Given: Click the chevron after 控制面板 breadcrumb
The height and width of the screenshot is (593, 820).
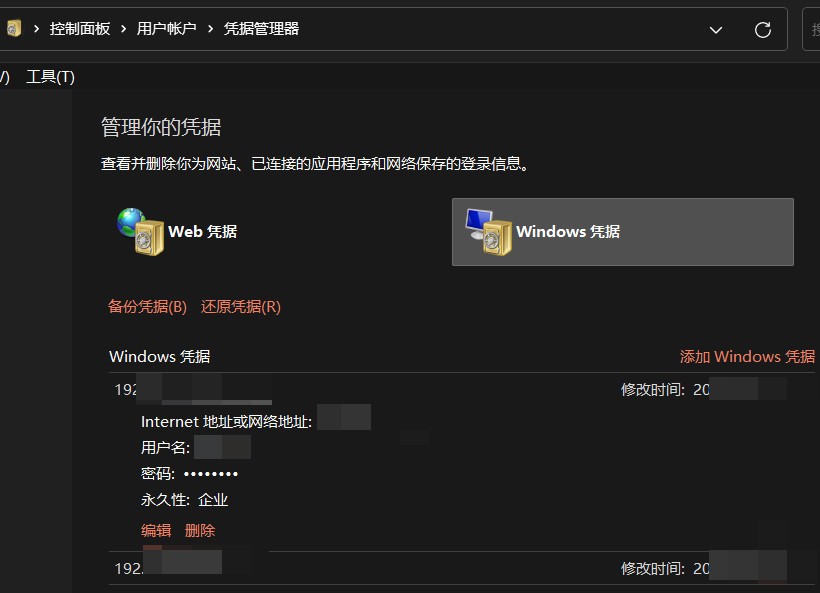Looking at the screenshot, I should [x=123, y=29].
